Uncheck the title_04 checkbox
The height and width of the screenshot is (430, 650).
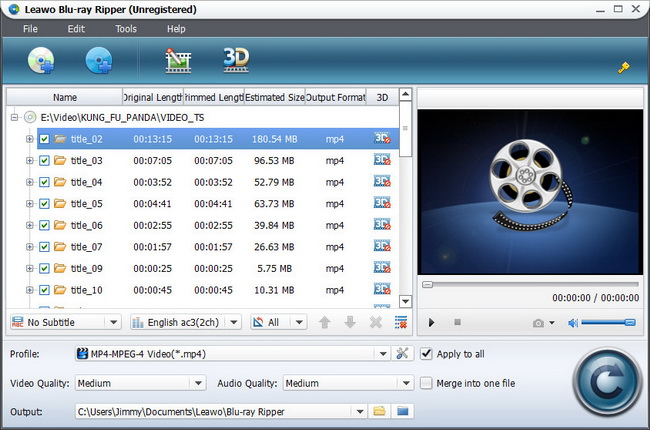44,182
